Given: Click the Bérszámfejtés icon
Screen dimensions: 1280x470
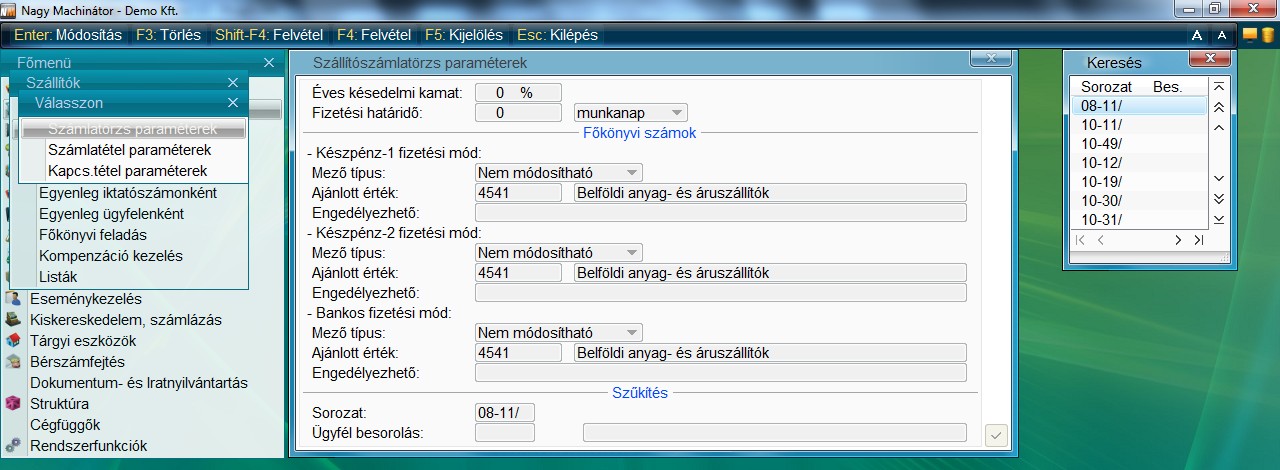Looking at the screenshot, I should (13, 362).
